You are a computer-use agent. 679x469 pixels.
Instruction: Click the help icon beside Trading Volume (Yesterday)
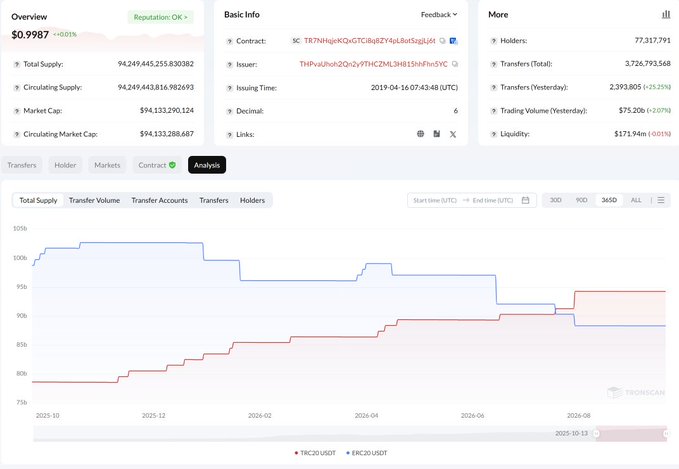[494, 111]
